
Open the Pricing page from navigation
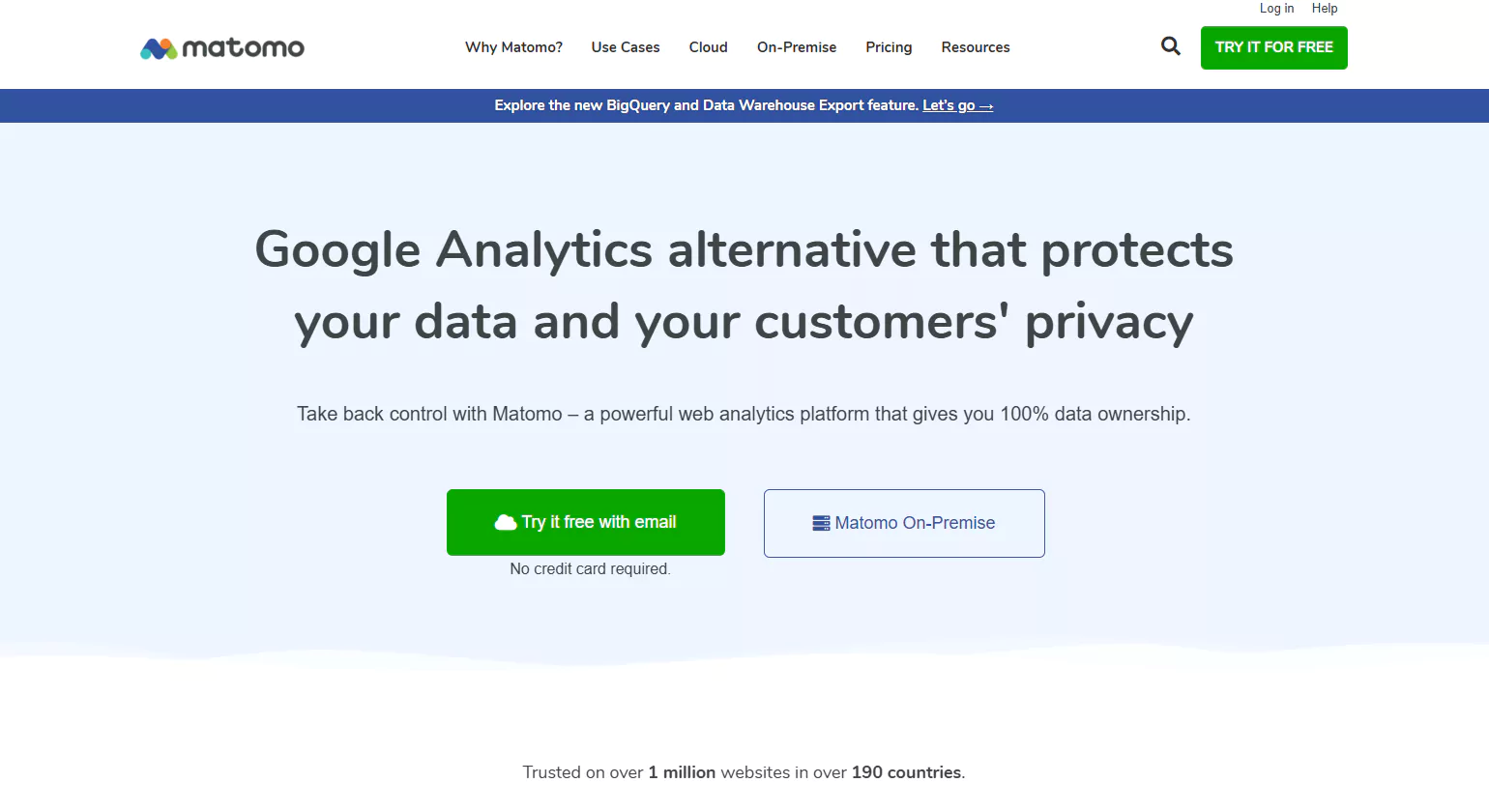(889, 47)
